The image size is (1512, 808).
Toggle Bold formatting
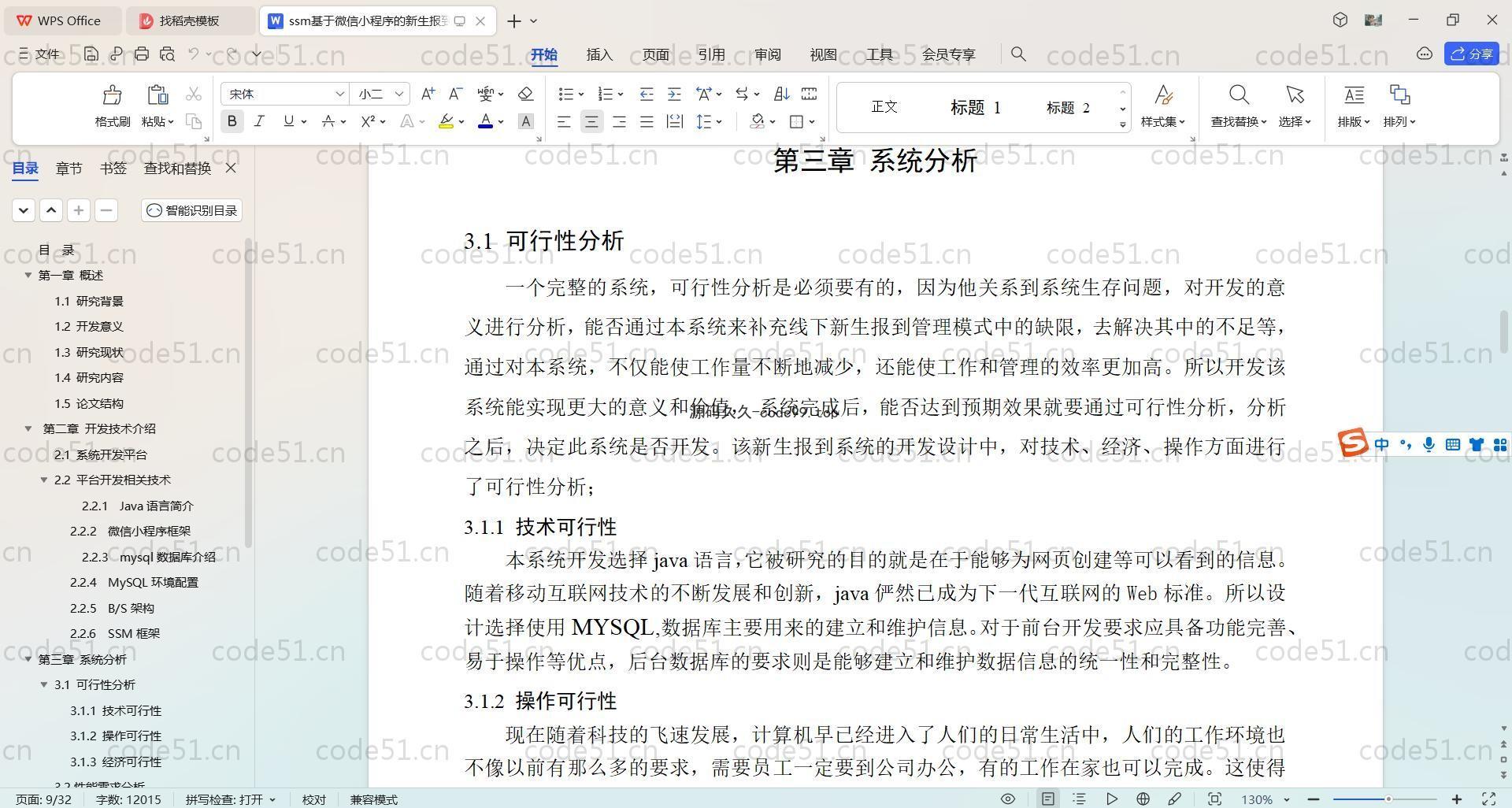[232, 121]
